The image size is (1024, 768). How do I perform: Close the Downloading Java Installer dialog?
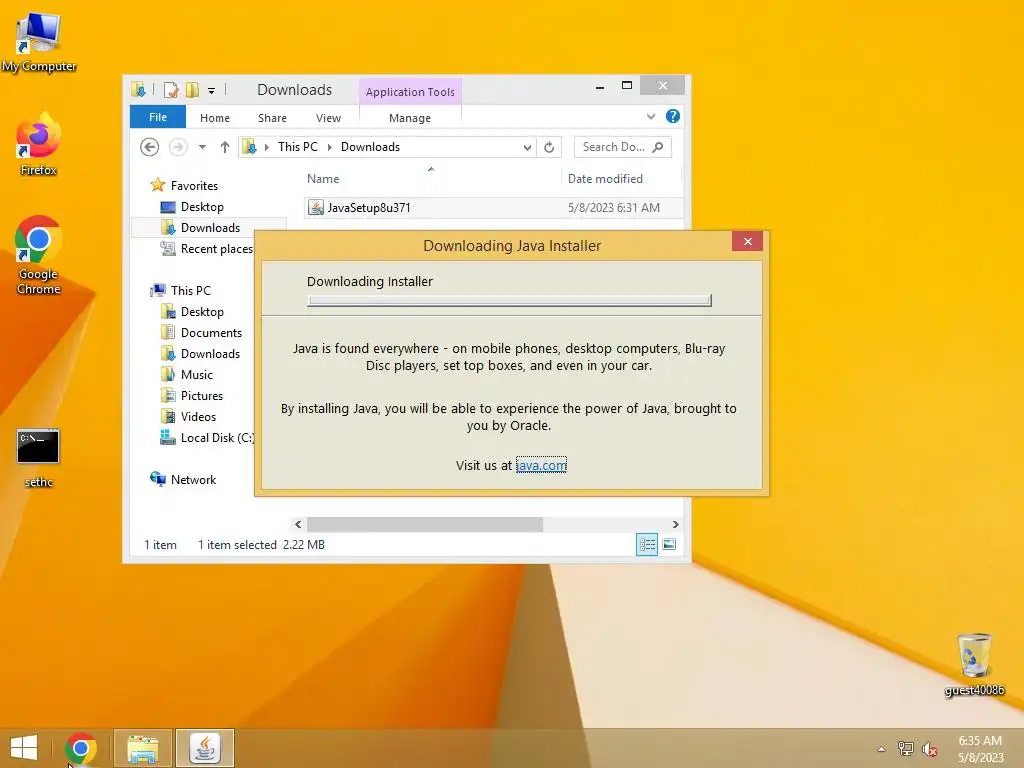pos(748,241)
